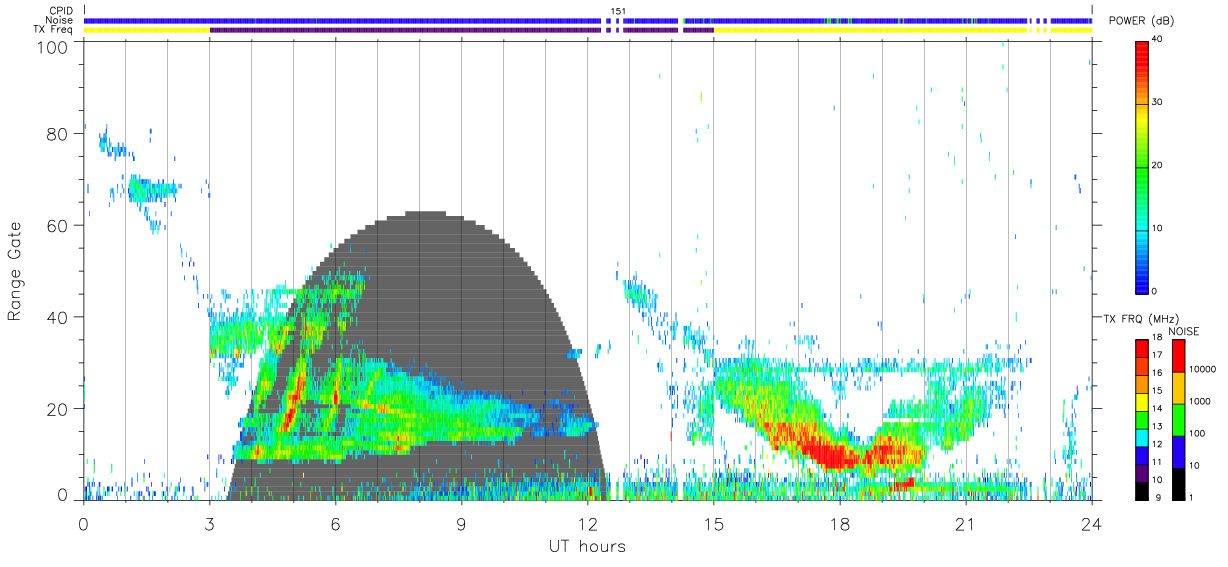1228x567 pixels.
Task: Select the black 9-10 MHz frequency swatch
Action: point(1141,490)
